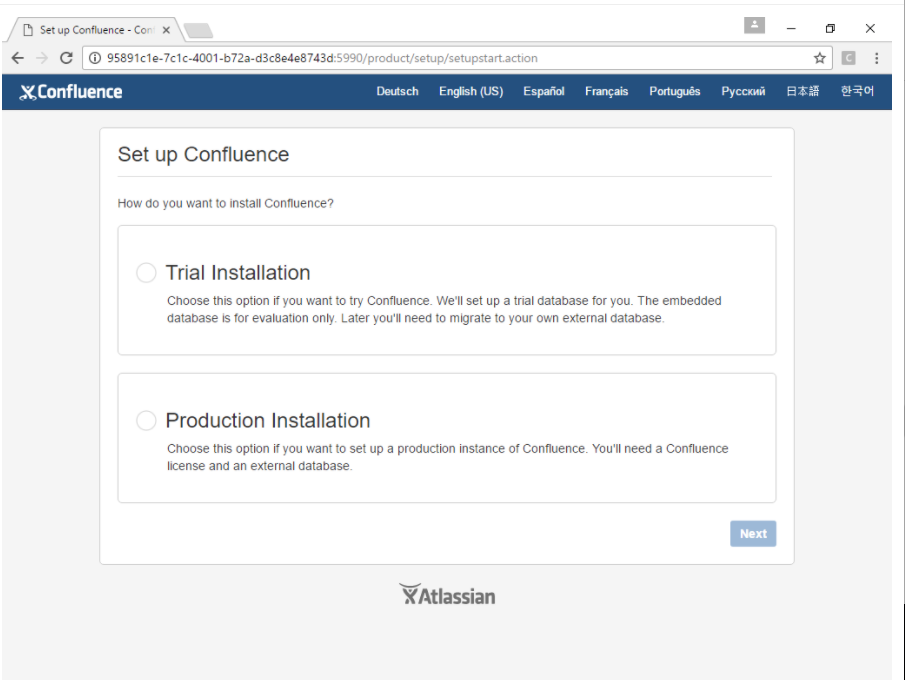This screenshot has width=905, height=680.
Task: Click the Chrome profile user icon
Action: click(754, 25)
